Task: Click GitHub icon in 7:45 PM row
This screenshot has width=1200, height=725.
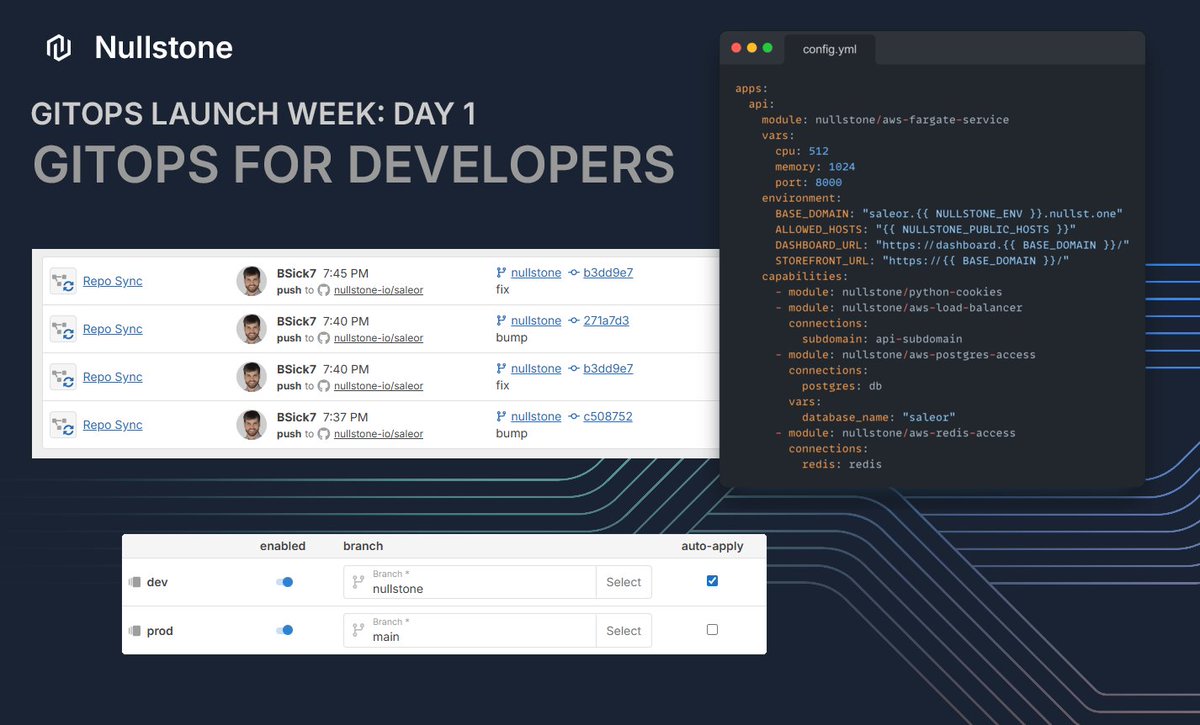Action: pyautogui.click(x=324, y=290)
